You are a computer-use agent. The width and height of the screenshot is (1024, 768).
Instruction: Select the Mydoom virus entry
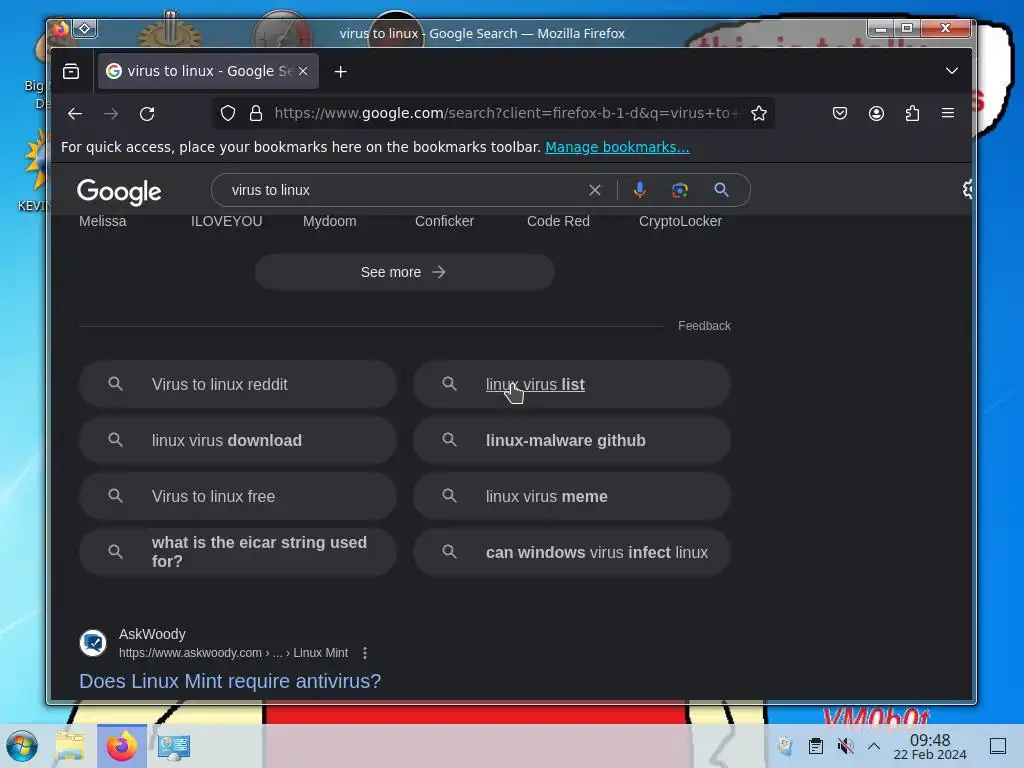pyautogui.click(x=330, y=221)
